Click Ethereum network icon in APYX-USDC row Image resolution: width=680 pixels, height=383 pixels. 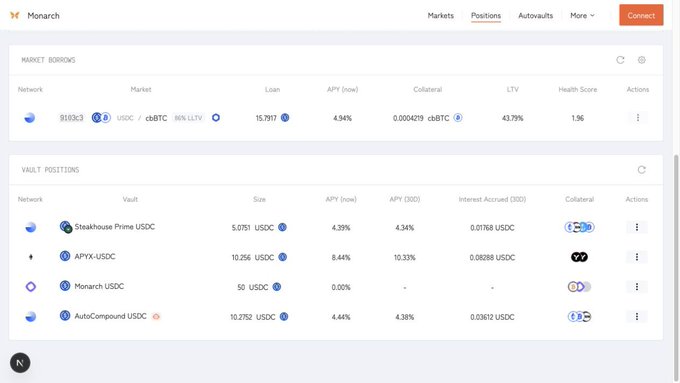pos(30,257)
